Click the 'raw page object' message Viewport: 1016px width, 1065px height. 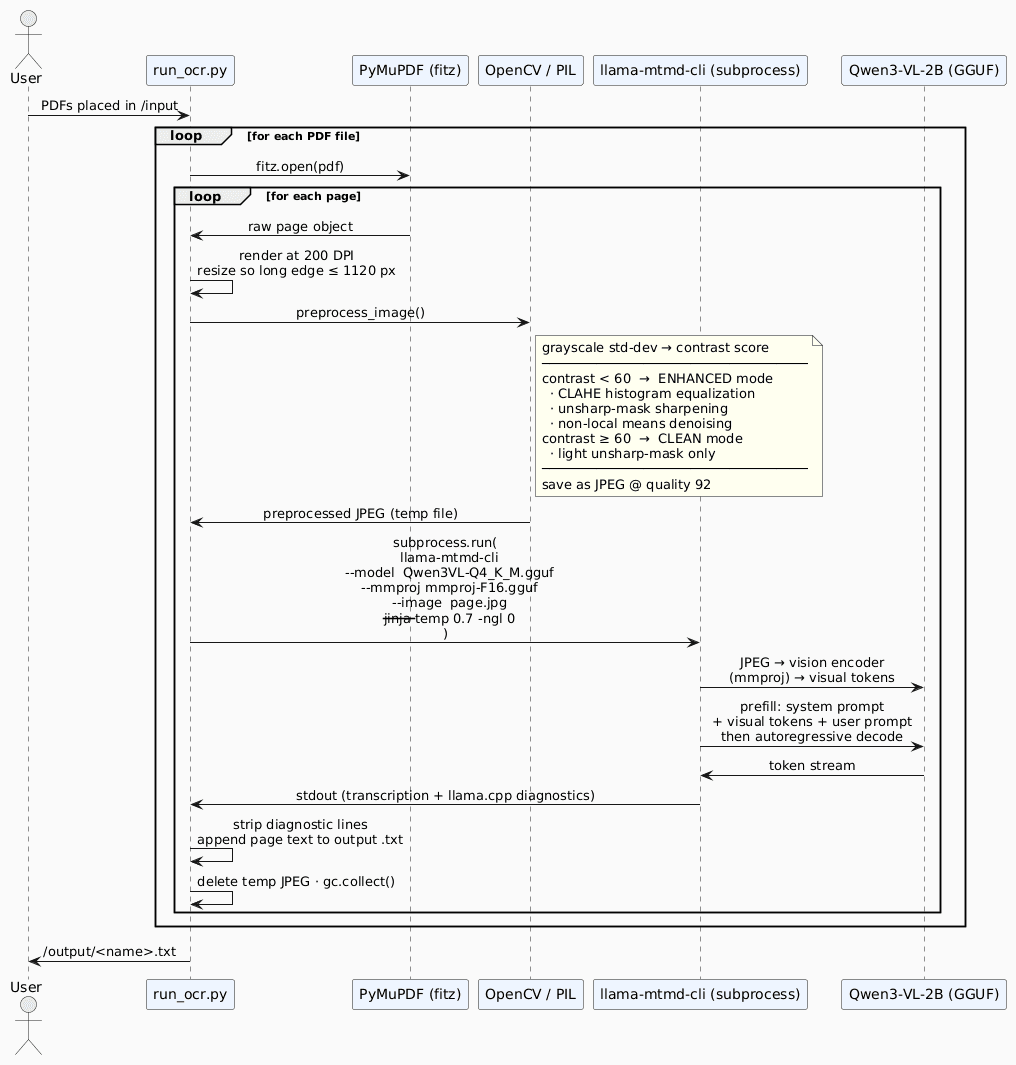tap(300, 226)
